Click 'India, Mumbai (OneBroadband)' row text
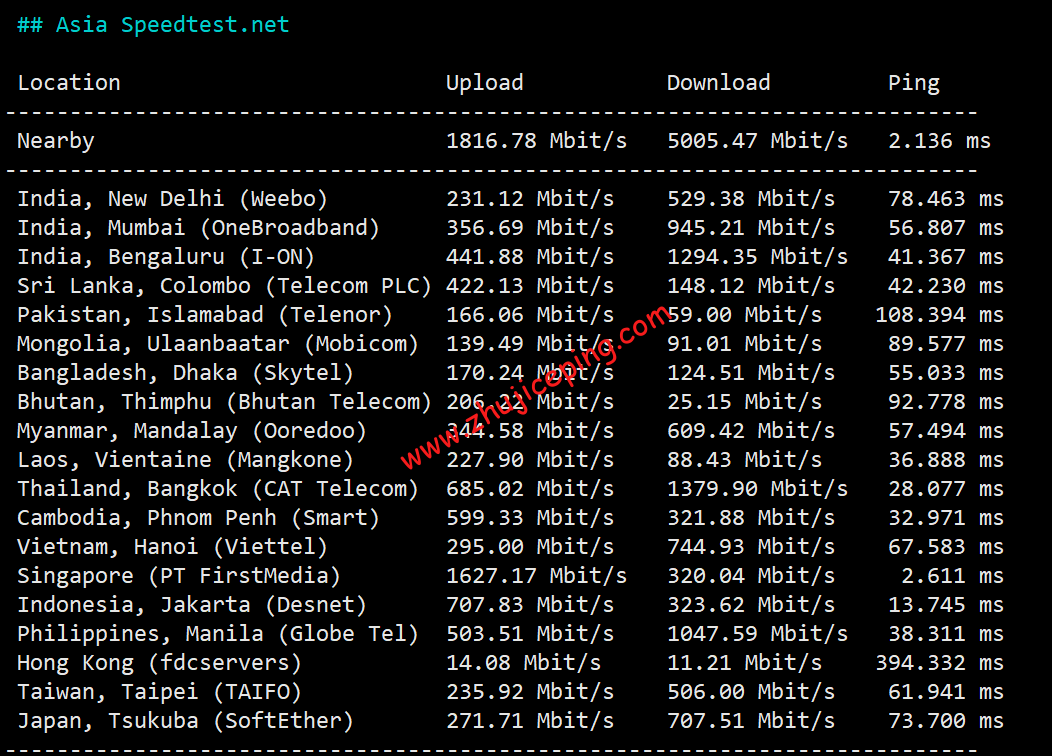The width and height of the screenshot is (1052, 756). click(x=199, y=228)
